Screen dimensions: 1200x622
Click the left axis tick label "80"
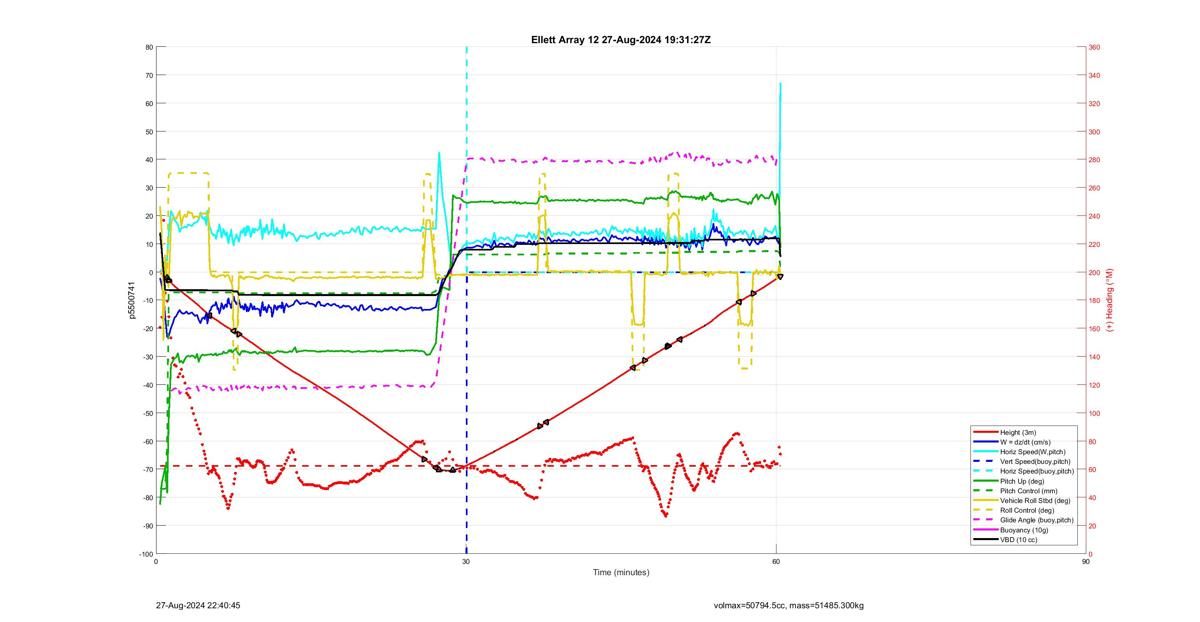pos(148,47)
